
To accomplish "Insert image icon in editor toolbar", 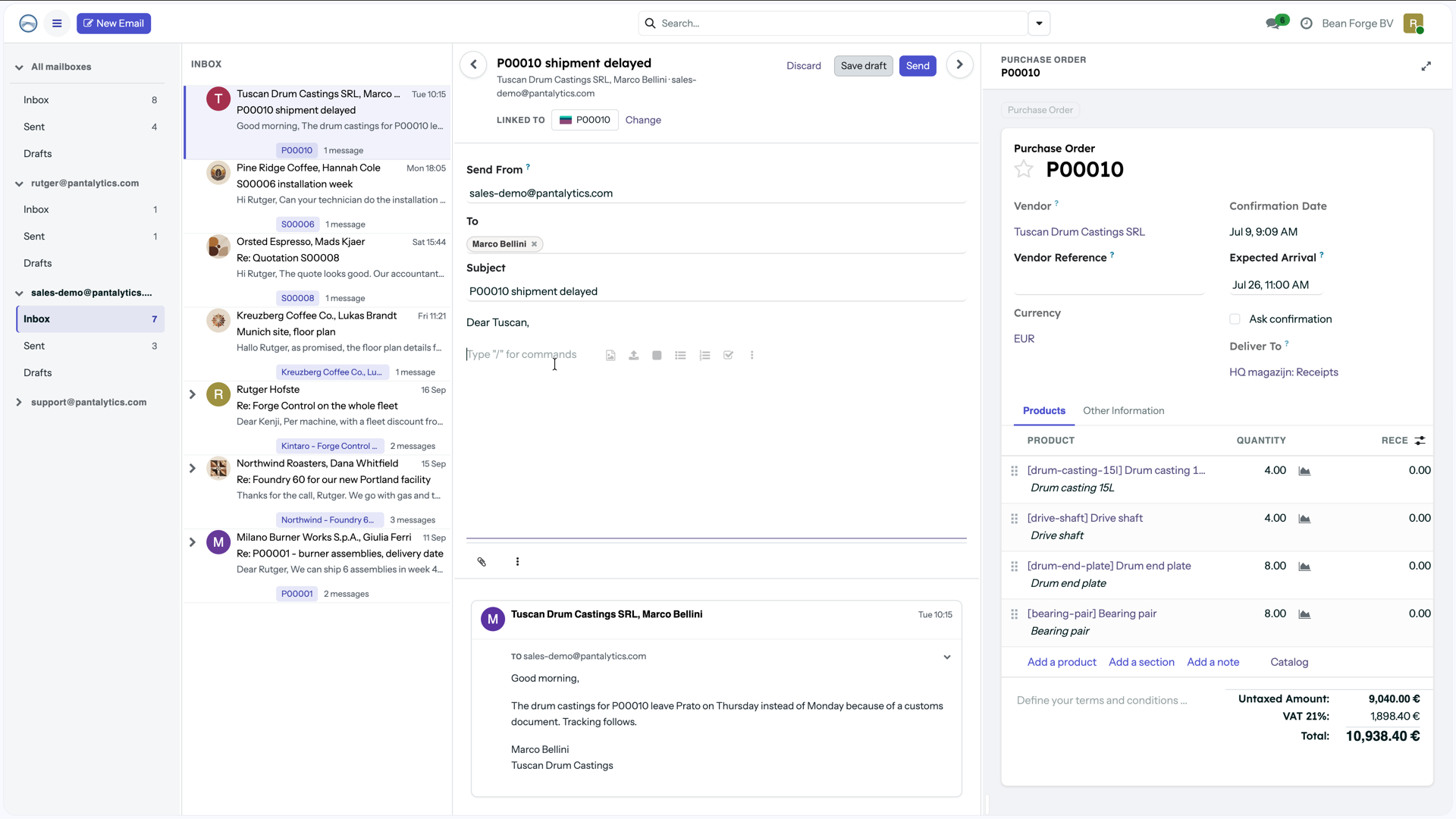I will (x=610, y=355).
